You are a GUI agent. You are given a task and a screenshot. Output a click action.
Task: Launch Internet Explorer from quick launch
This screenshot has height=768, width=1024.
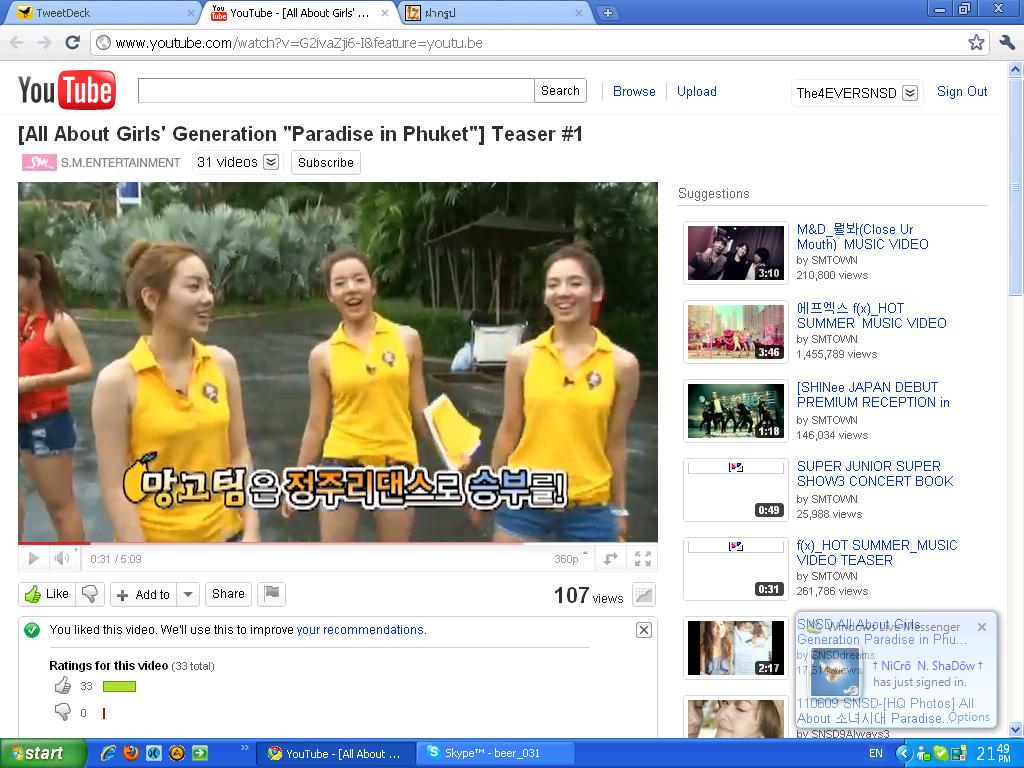click(108, 753)
